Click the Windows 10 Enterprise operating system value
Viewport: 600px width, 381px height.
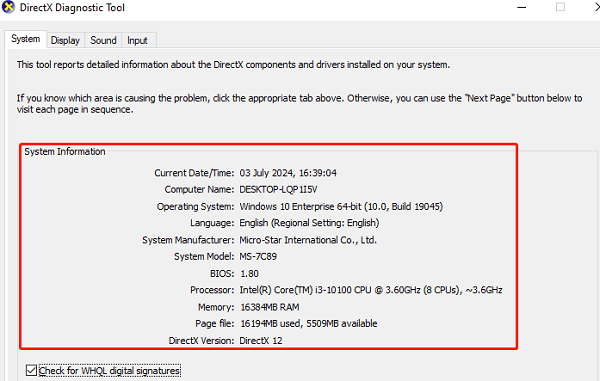[x=341, y=207]
